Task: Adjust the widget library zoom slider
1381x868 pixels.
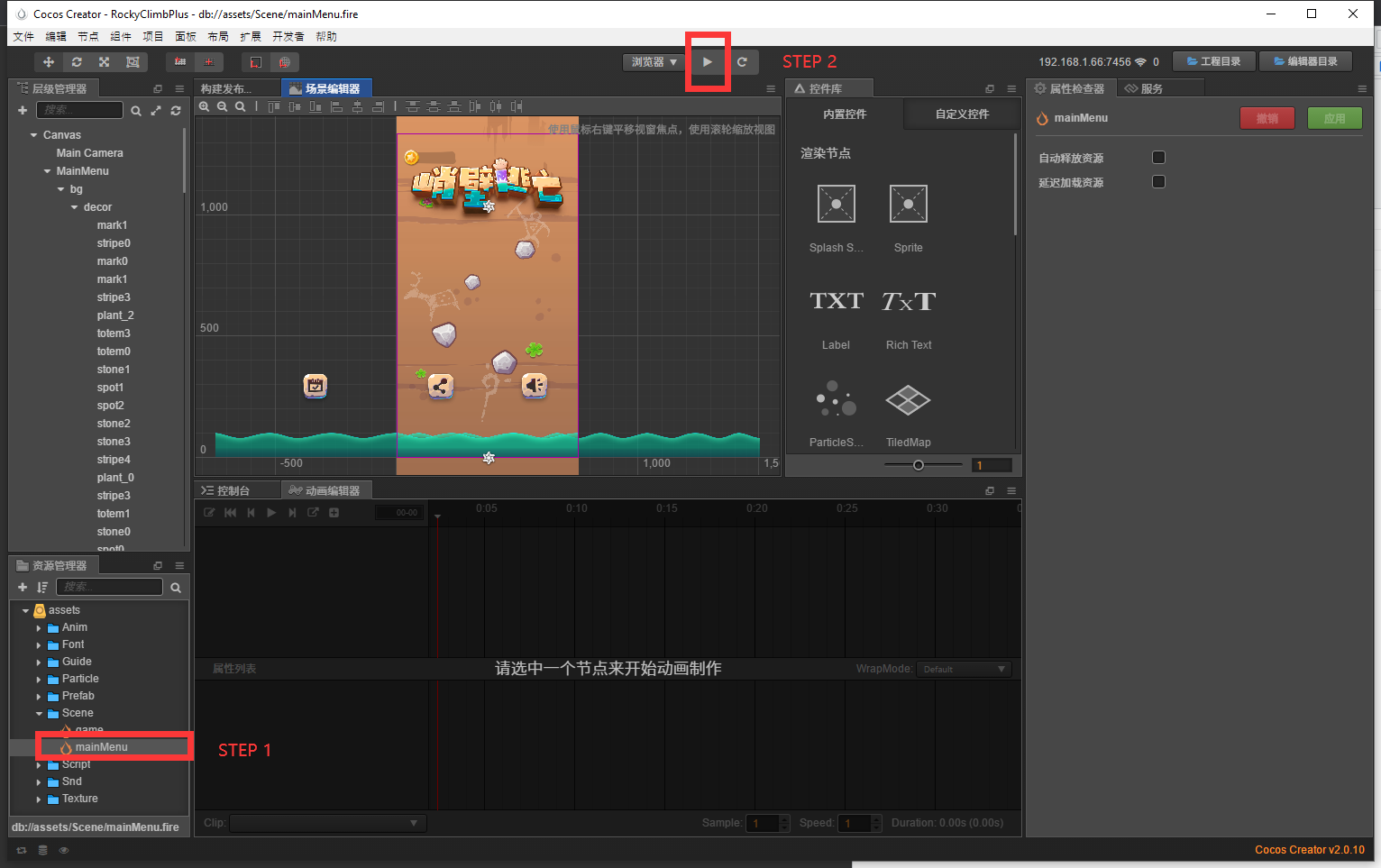Action: (x=919, y=465)
